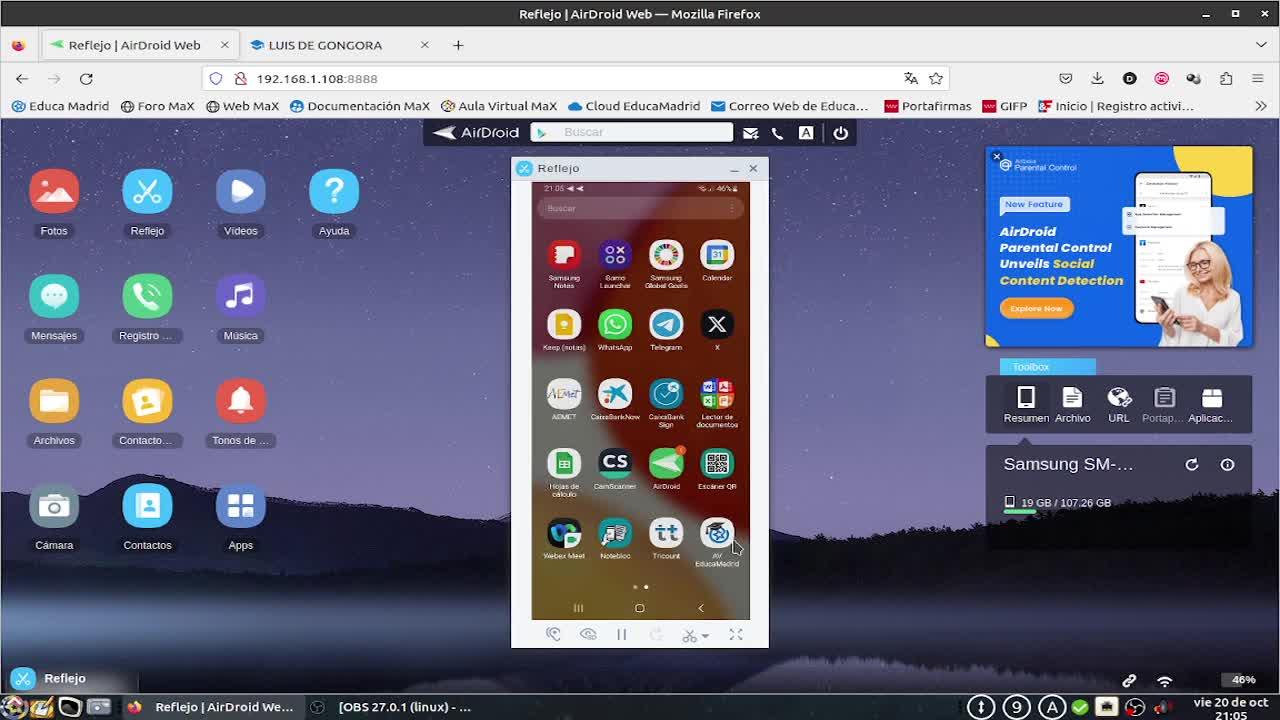Tap Escáner QR on the phone screen

[717, 463]
